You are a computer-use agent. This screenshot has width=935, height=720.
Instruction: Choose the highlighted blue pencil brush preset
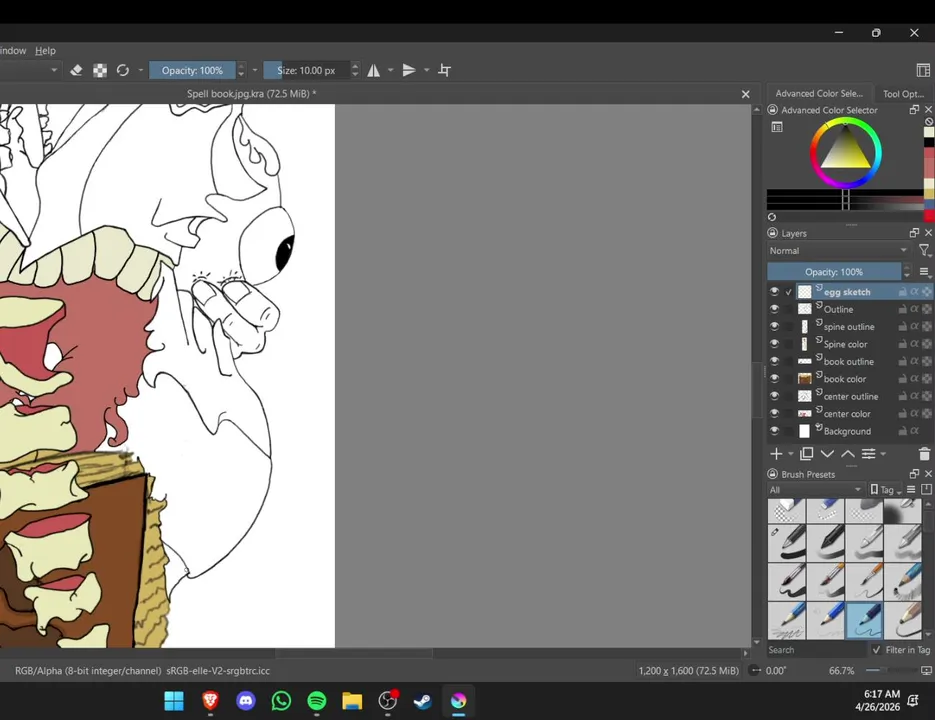(x=865, y=620)
